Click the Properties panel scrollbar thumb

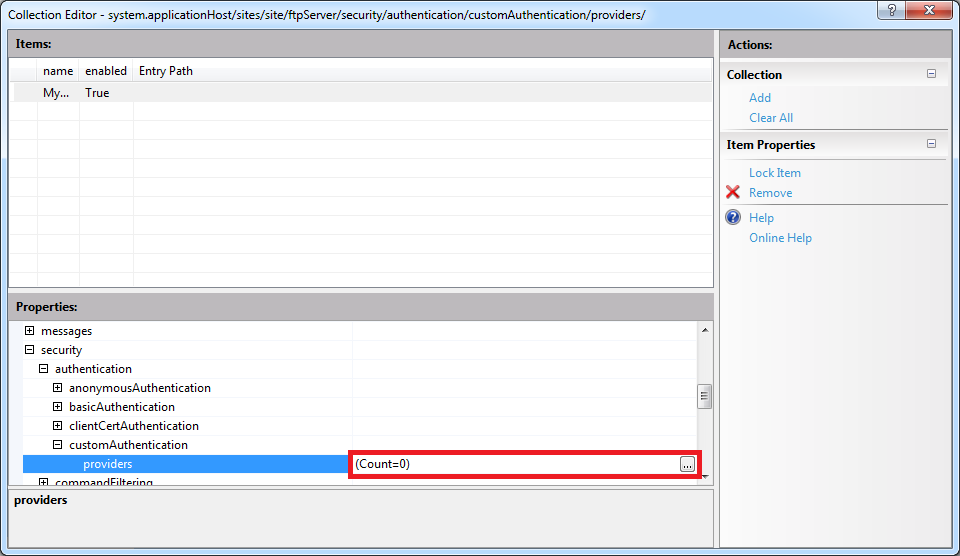(704, 396)
